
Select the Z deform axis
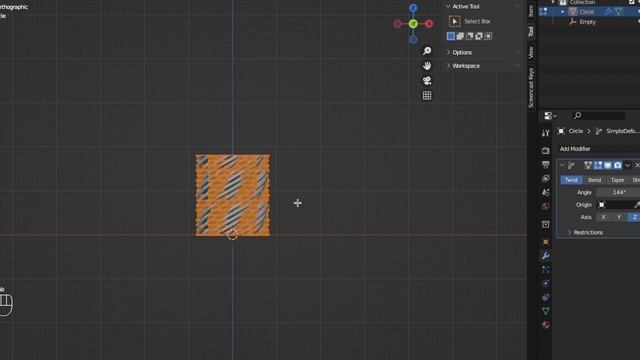coord(634,217)
